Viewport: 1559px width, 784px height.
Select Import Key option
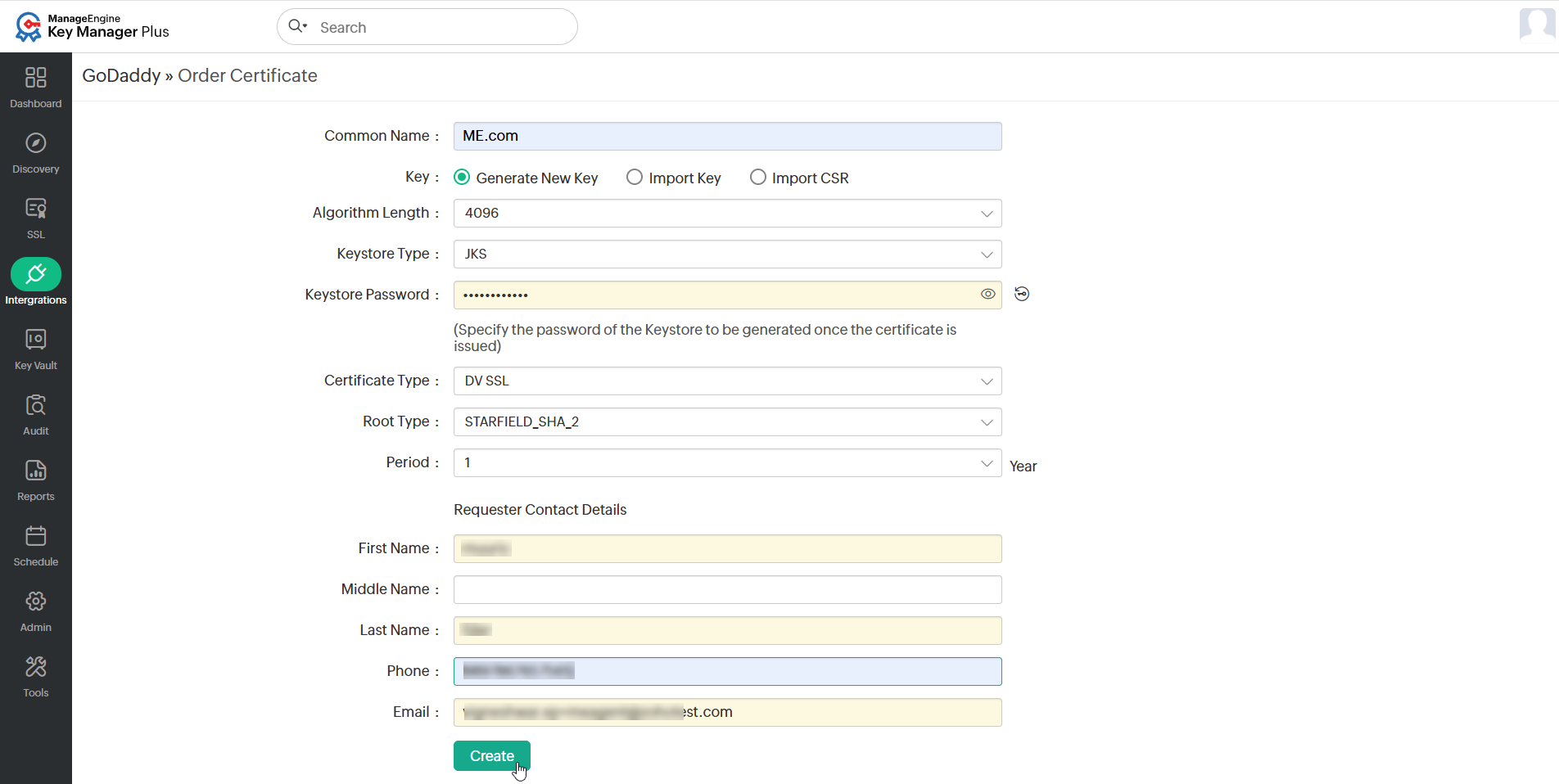[635, 177]
